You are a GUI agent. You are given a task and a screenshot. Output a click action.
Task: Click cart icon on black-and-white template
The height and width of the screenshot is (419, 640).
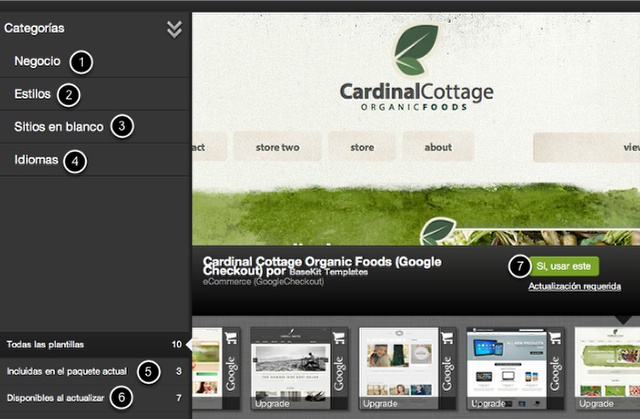point(339,337)
